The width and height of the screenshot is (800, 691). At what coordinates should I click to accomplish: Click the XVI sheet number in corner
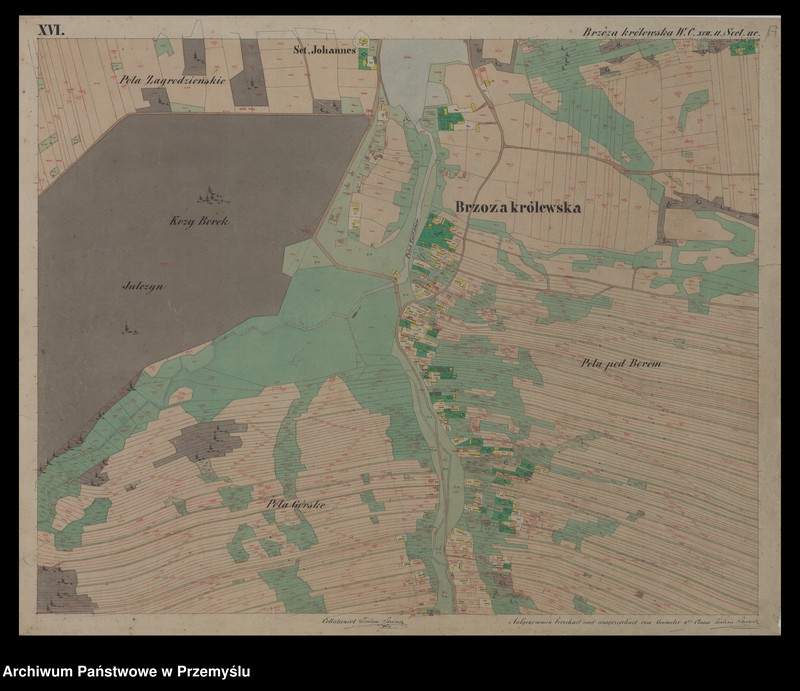click(51, 31)
